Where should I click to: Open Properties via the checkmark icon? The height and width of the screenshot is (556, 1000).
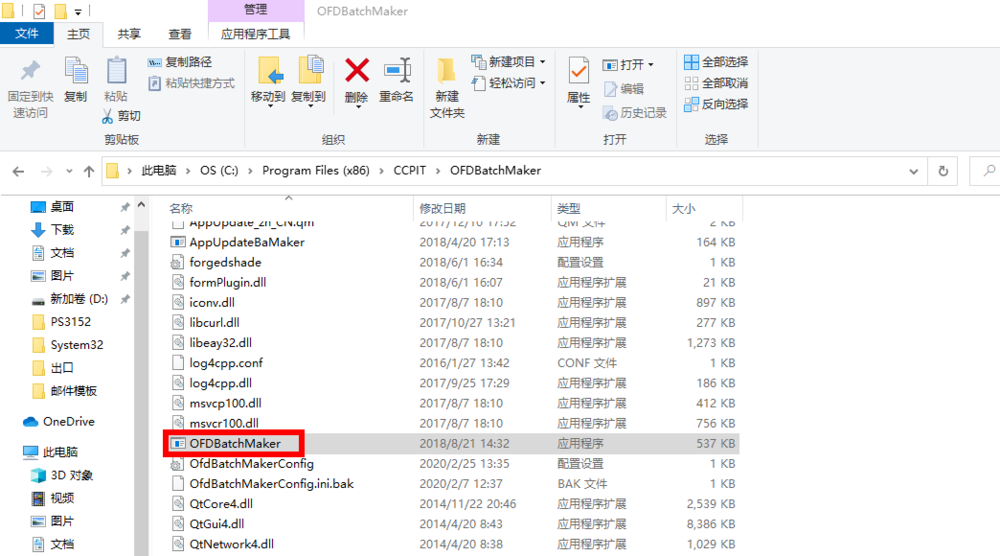click(x=578, y=72)
